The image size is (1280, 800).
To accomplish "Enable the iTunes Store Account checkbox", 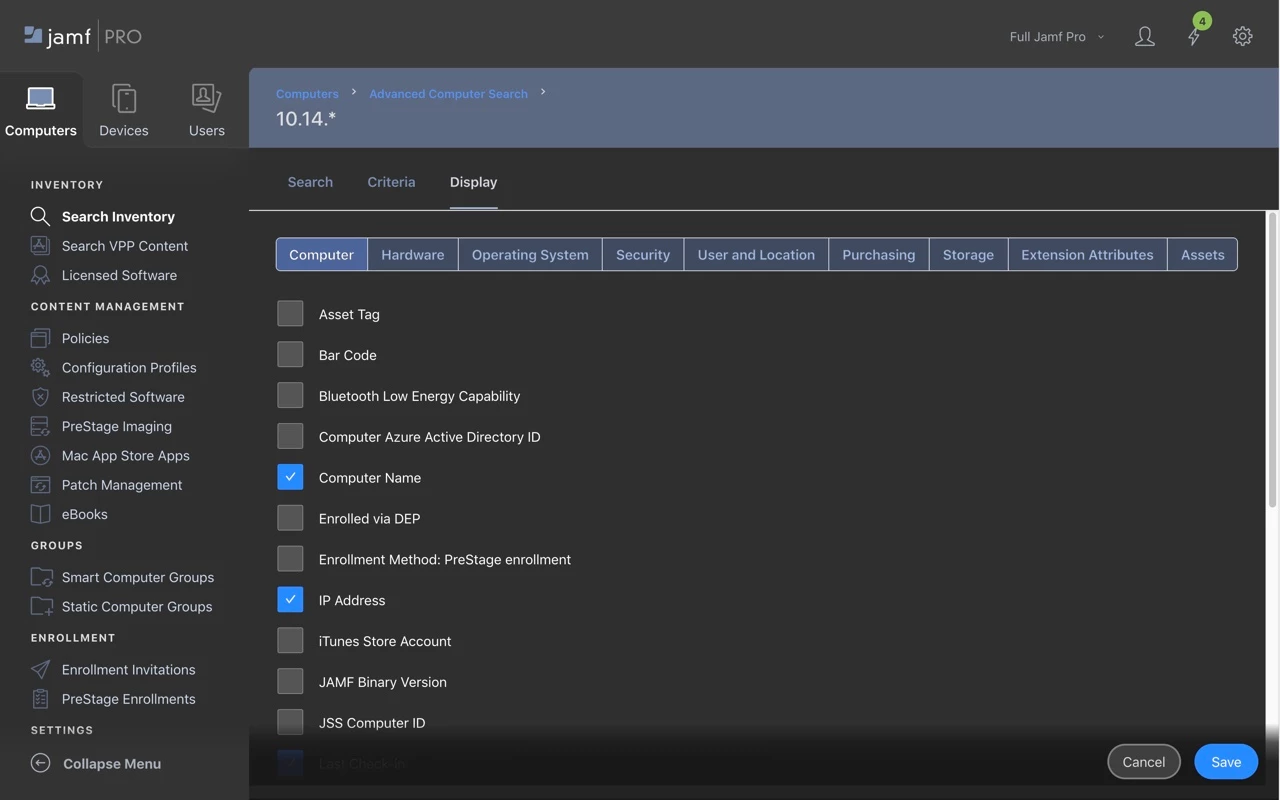I will (290, 641).
